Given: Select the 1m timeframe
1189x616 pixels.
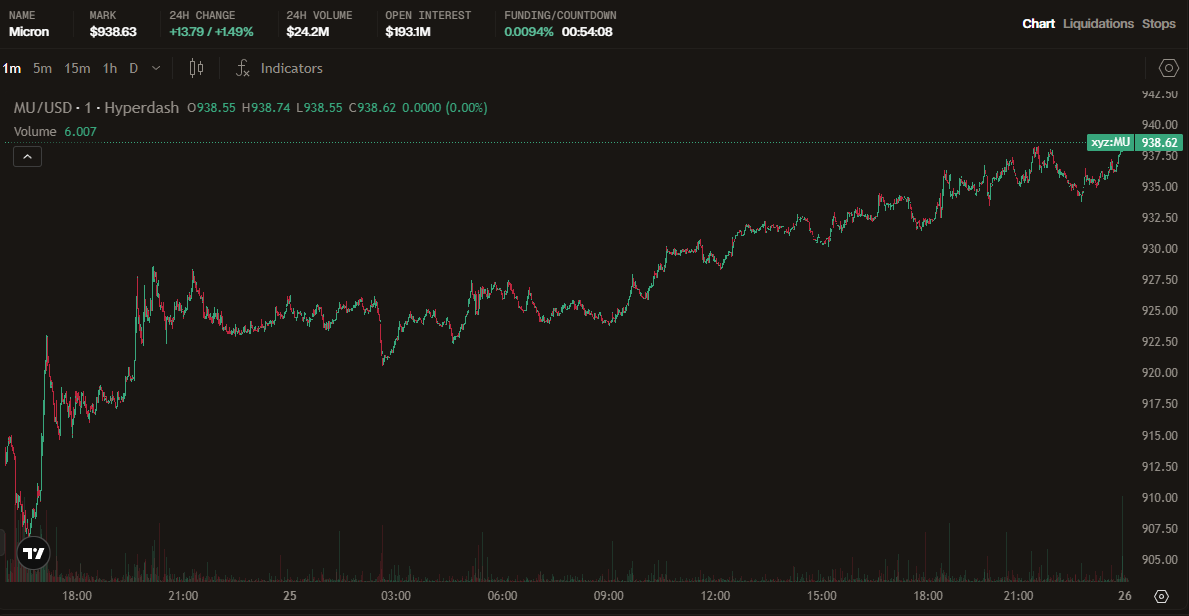Looking at the screenshot, I should click(11, 68).
